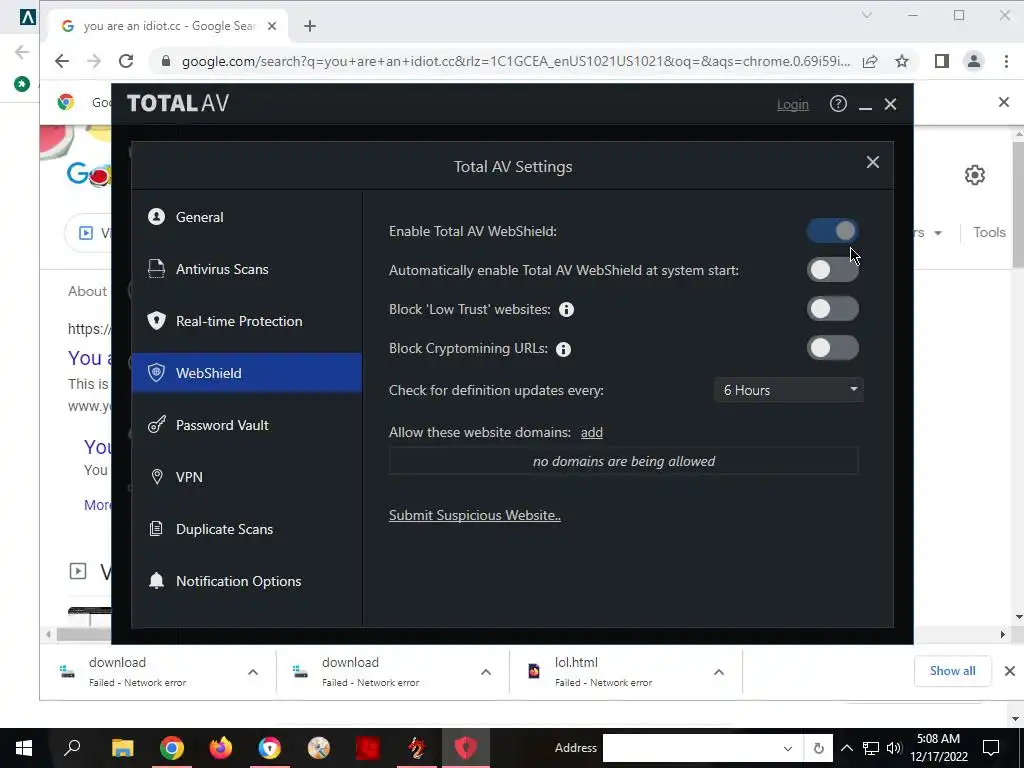
Task: Click taskbar Address refresh button
Action: (818, 748)
